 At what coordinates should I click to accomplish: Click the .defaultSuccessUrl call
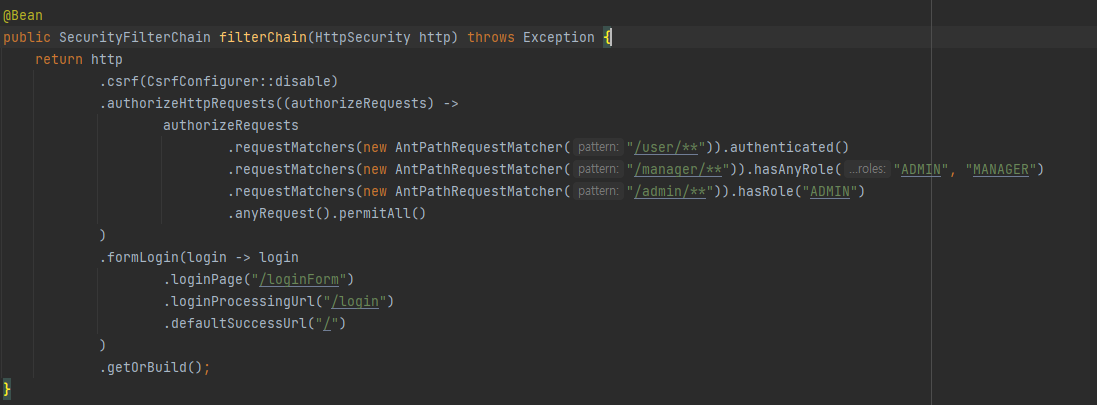point(235,322)
